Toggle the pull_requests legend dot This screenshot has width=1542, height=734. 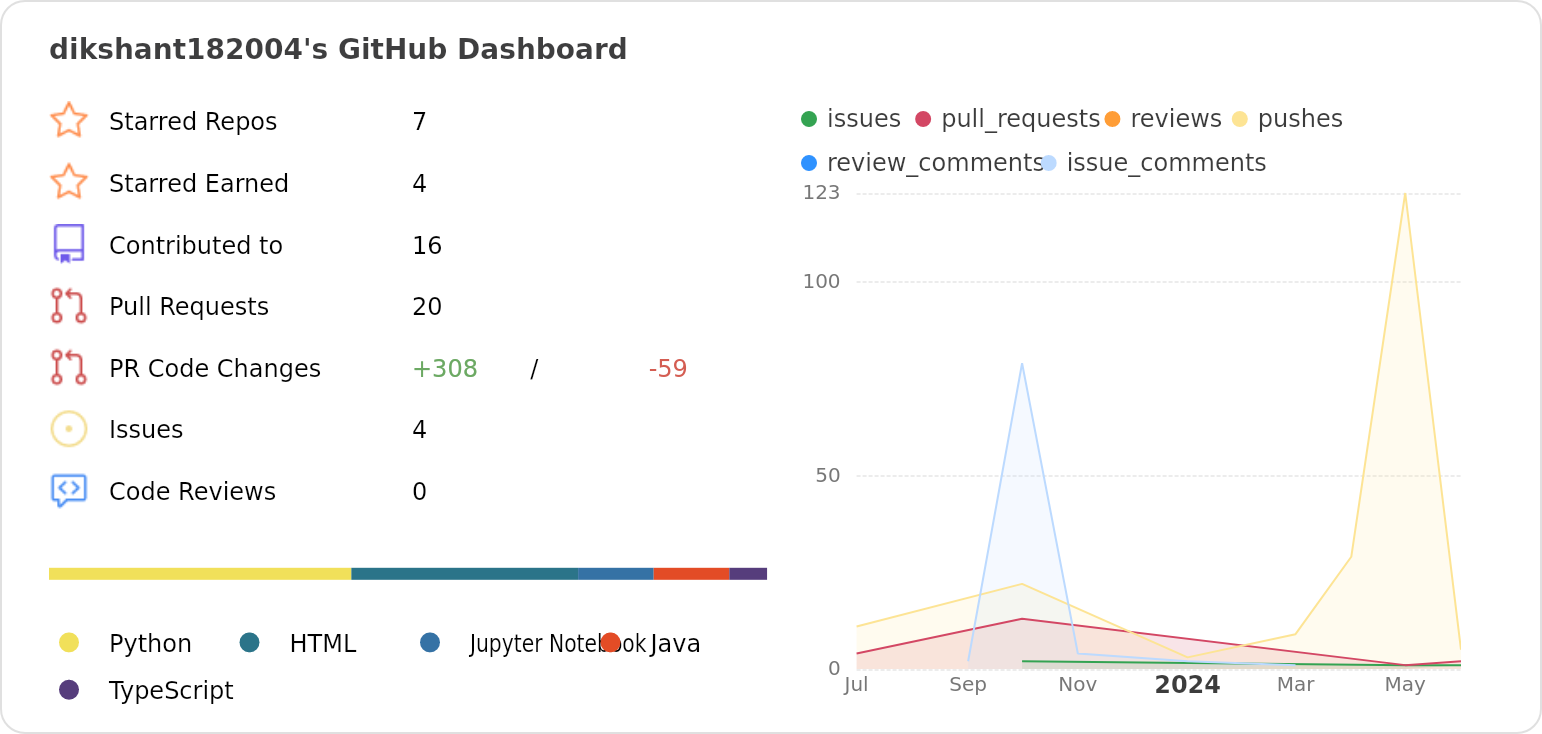click(923, 119)
